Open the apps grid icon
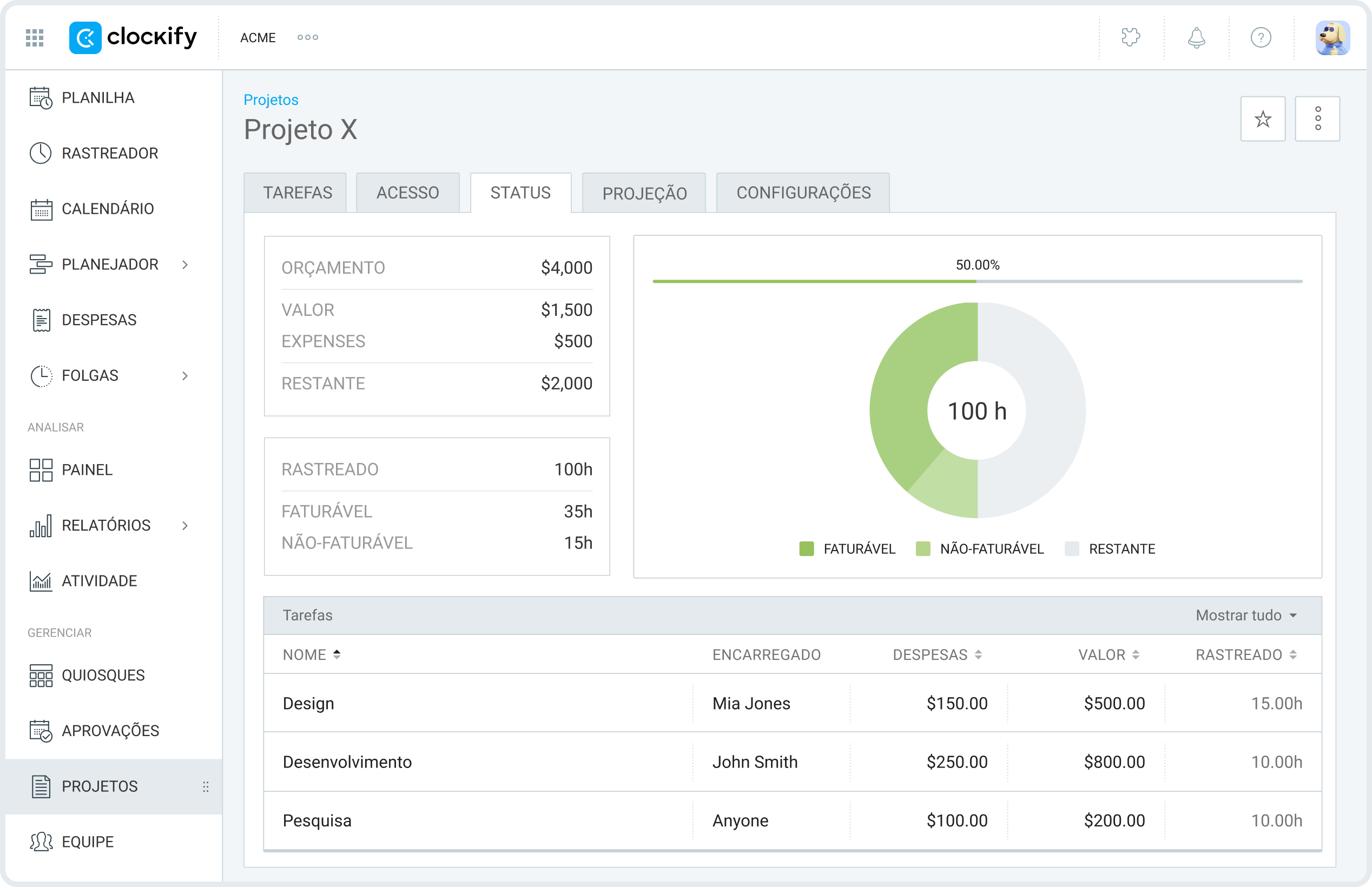1372x887 pixels. 34,37
